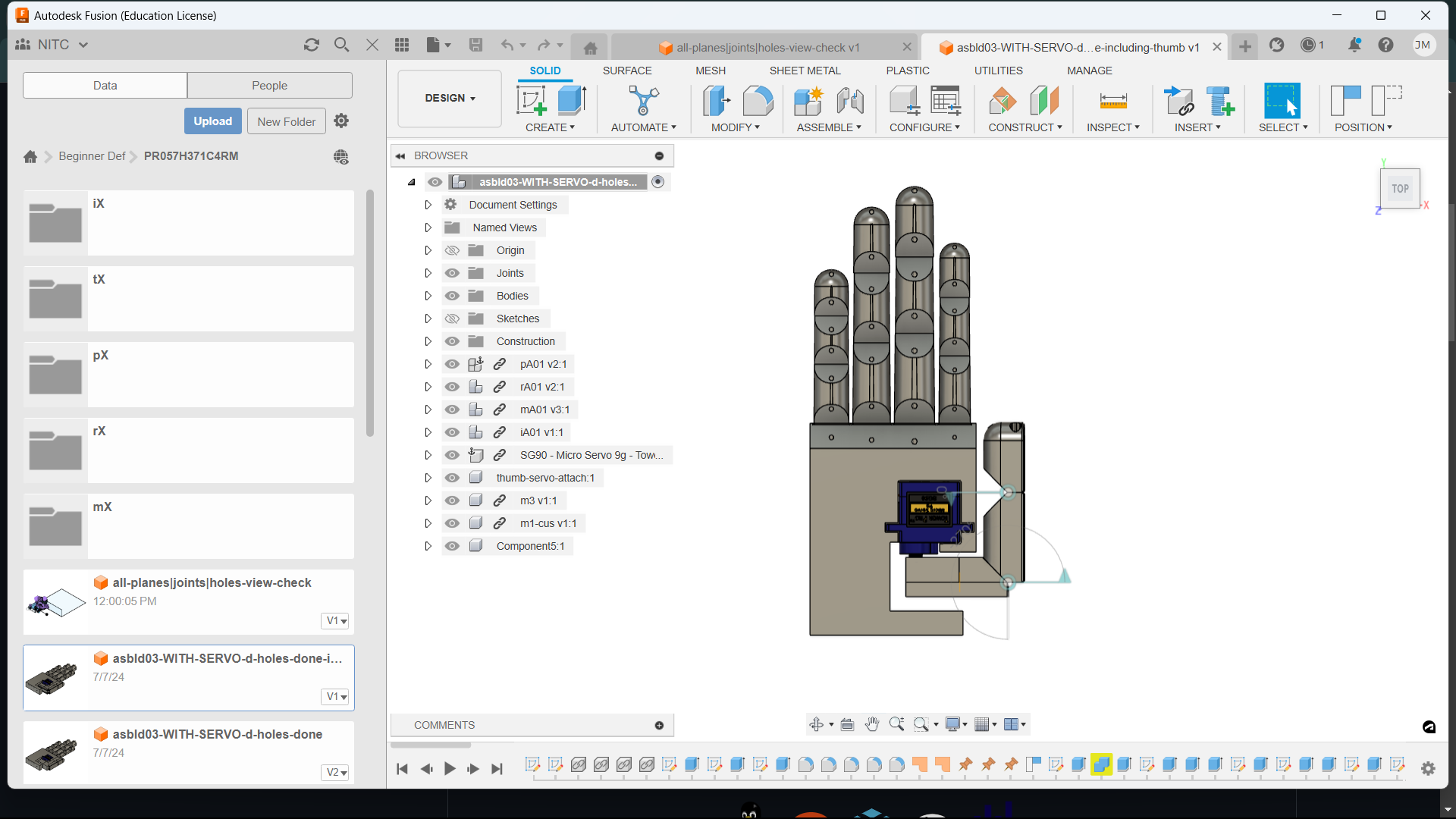Expand the Joints folder in browser
The width and height of the screenshot is (1456, 819).
pos(428,273)
